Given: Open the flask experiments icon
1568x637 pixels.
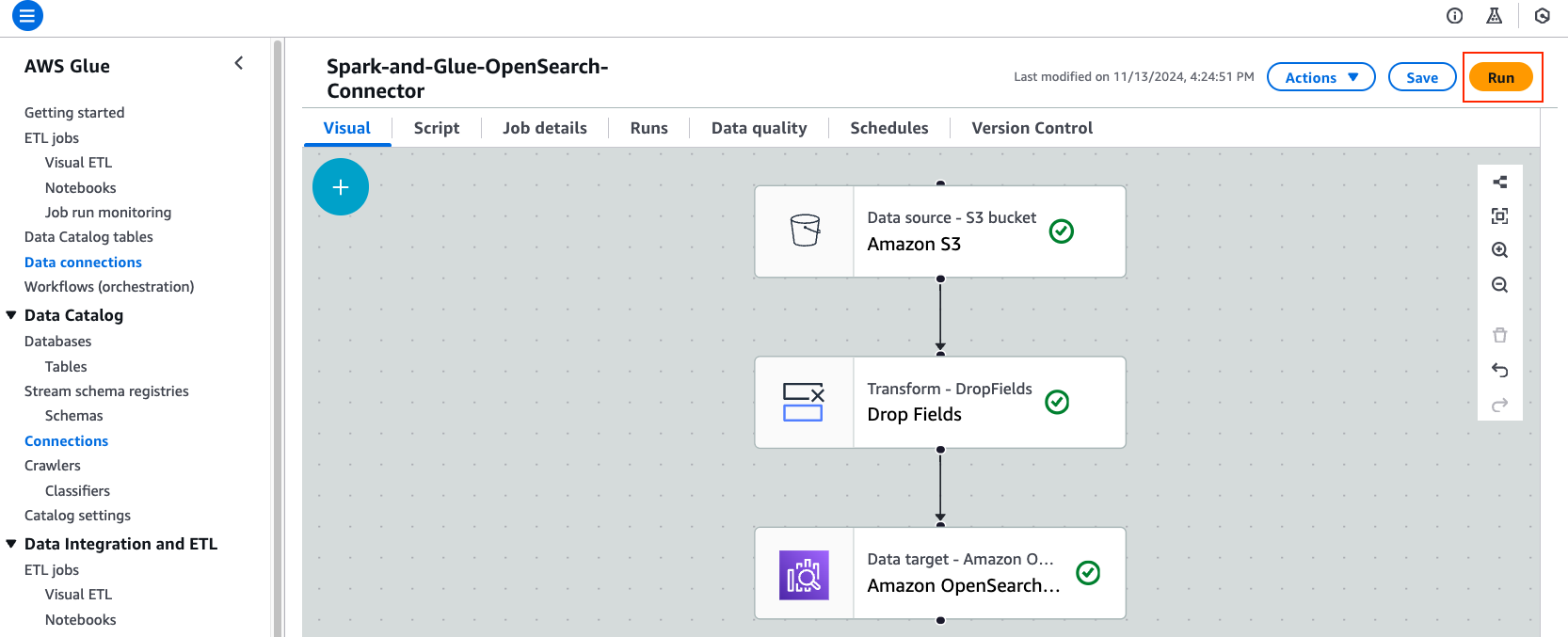Looking at the screenshot, I should pyautogui.click(x=1494, y=16).
